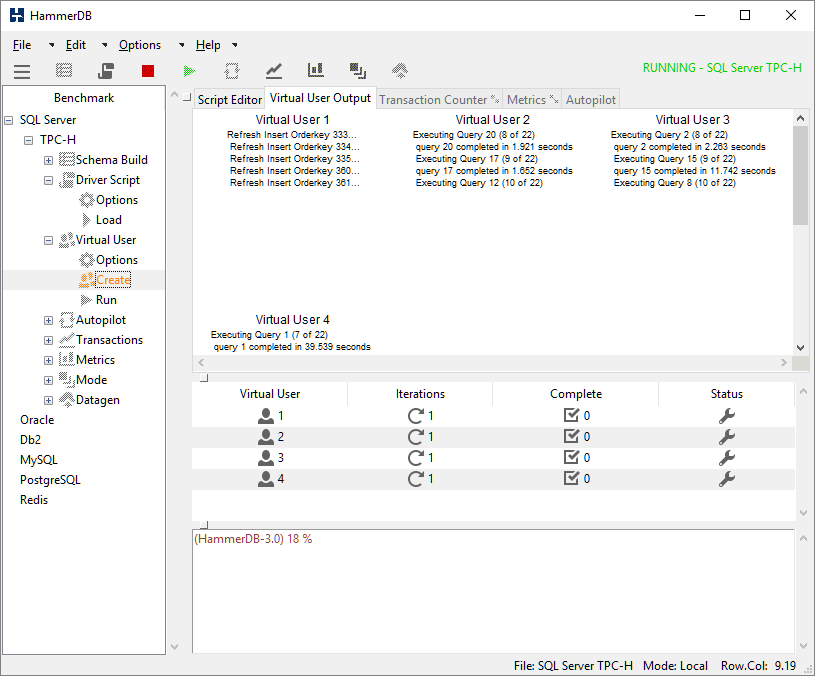Click the Complete column header

coord(576,394)
